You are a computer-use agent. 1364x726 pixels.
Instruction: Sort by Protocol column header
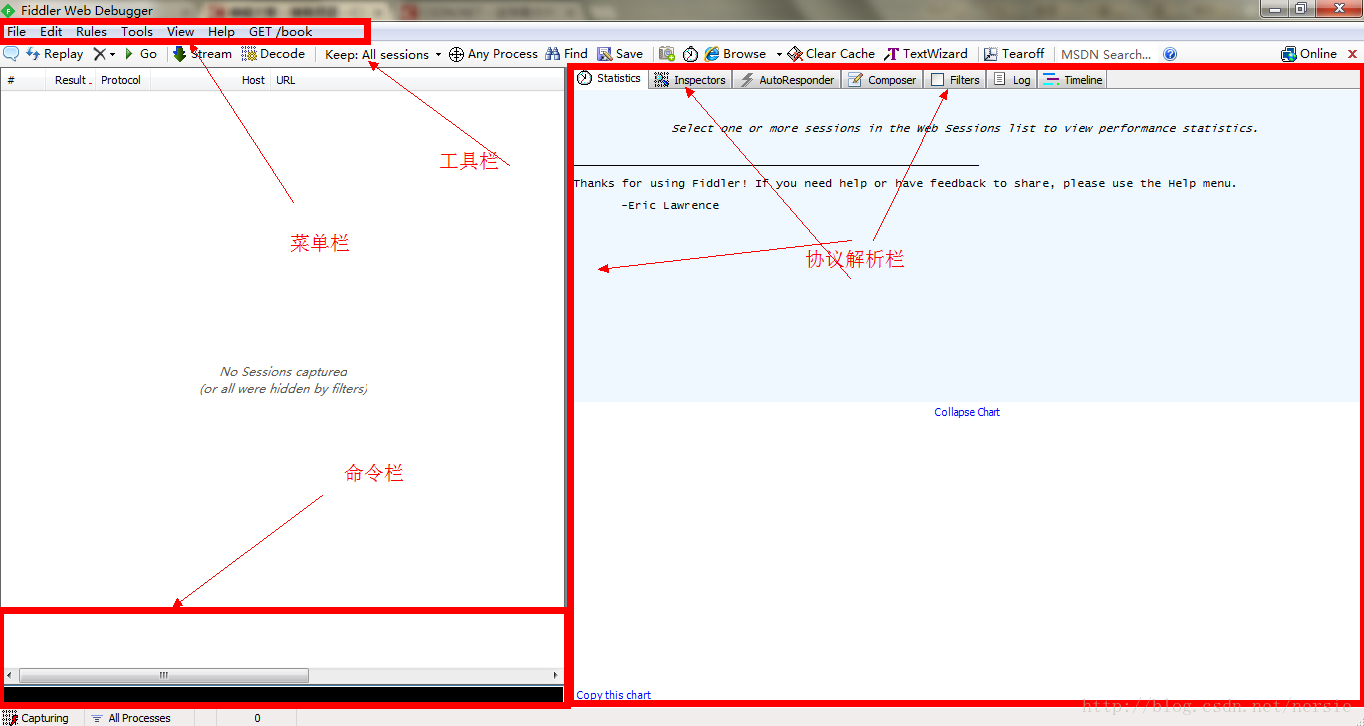pyautogui.click(x=122, y=80)
